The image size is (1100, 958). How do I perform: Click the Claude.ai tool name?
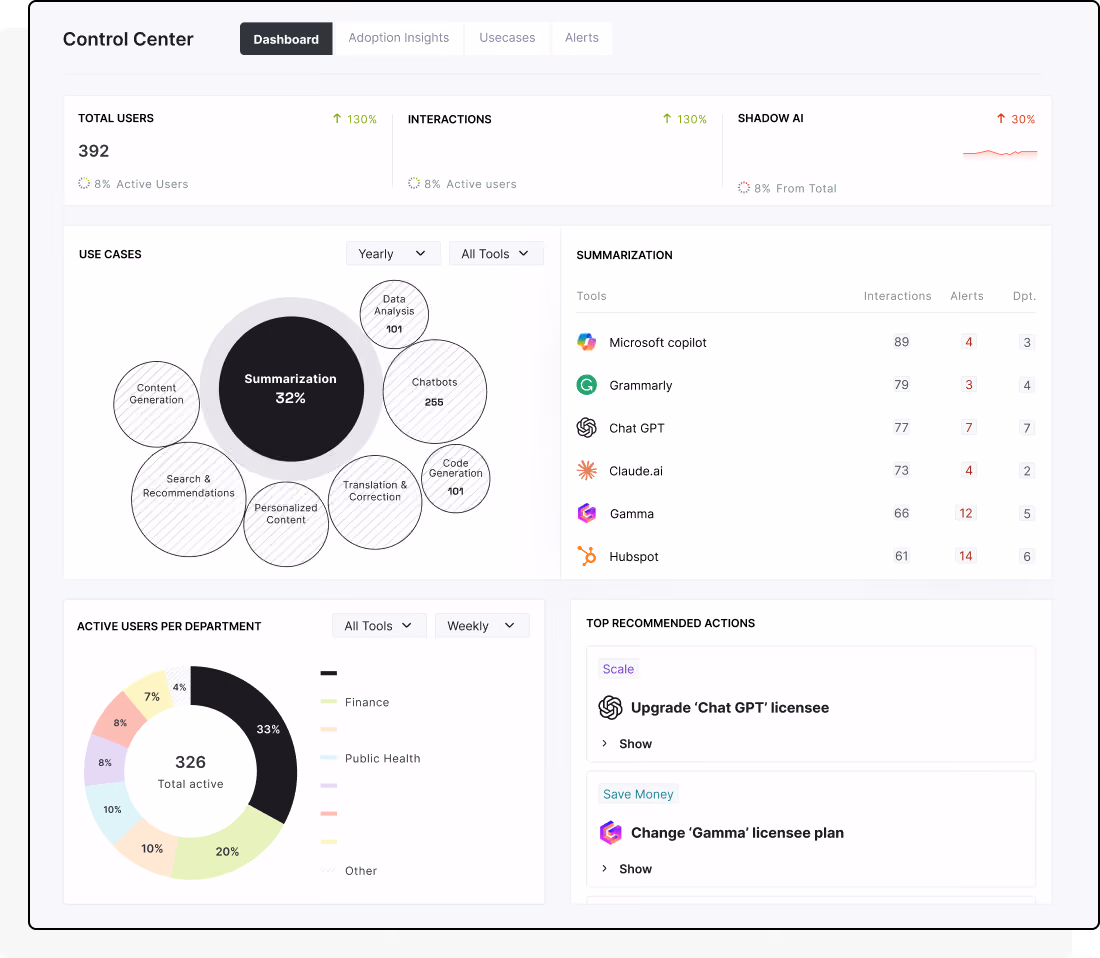point(636,471)
